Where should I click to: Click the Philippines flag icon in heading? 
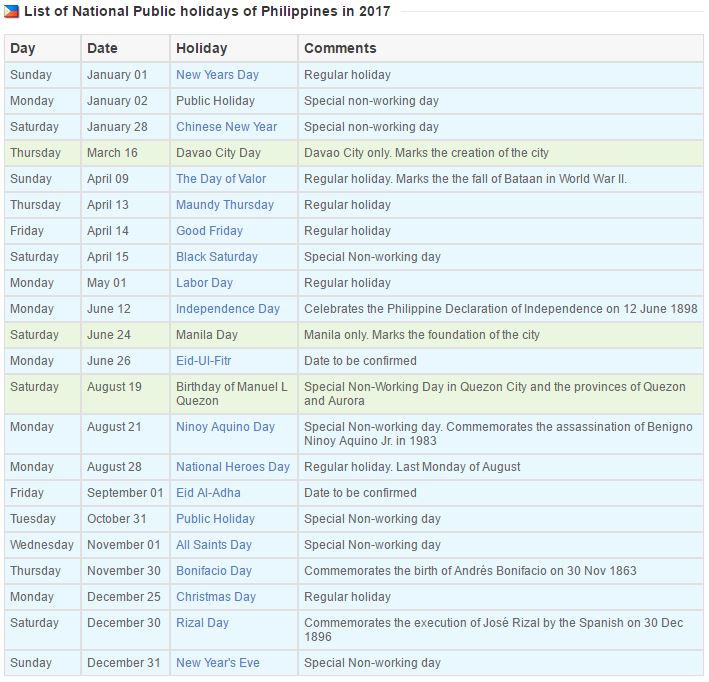click(11, 12)
